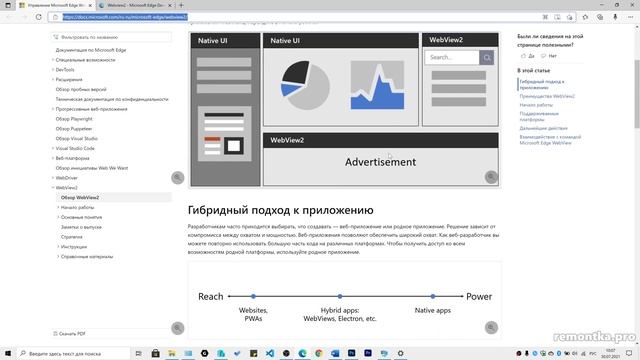Jump to 'Гибридный подход к приложению' in outline

coord(542,84)
